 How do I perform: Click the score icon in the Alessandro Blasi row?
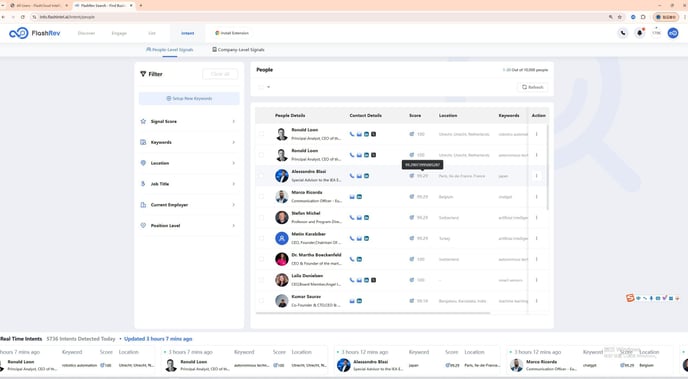[x=412, y=176]
